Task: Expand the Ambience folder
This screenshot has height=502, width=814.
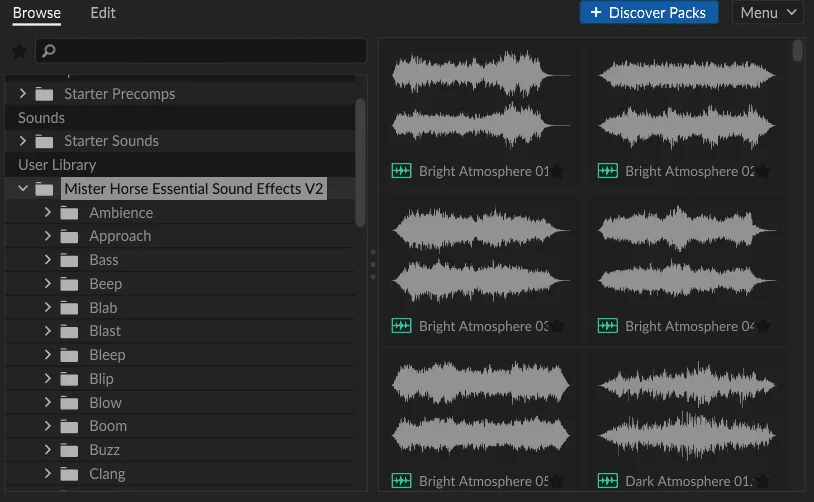Action: click(x=48, y=212)
